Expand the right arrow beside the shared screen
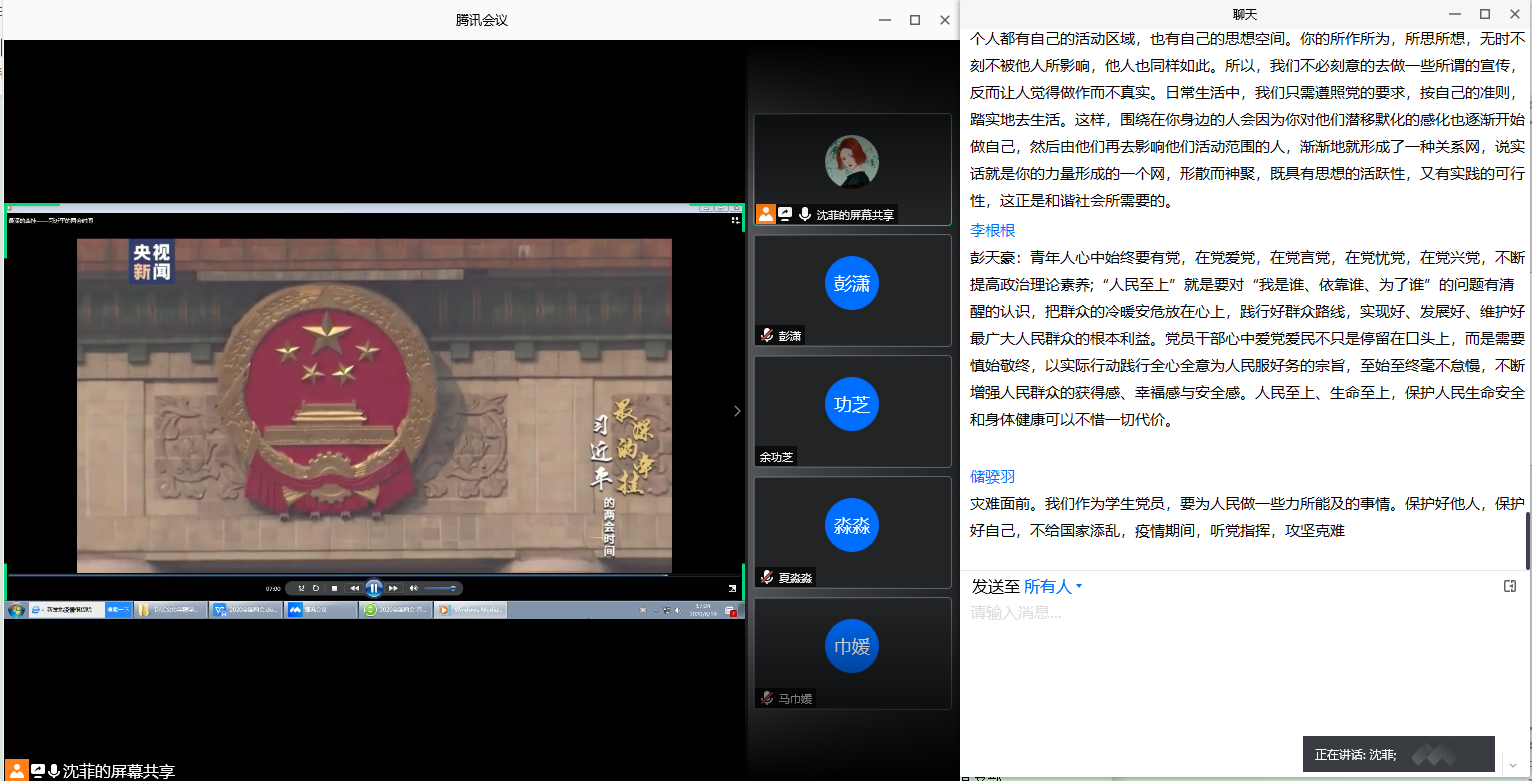This screenshot has width=1532, height=781. 737,411
